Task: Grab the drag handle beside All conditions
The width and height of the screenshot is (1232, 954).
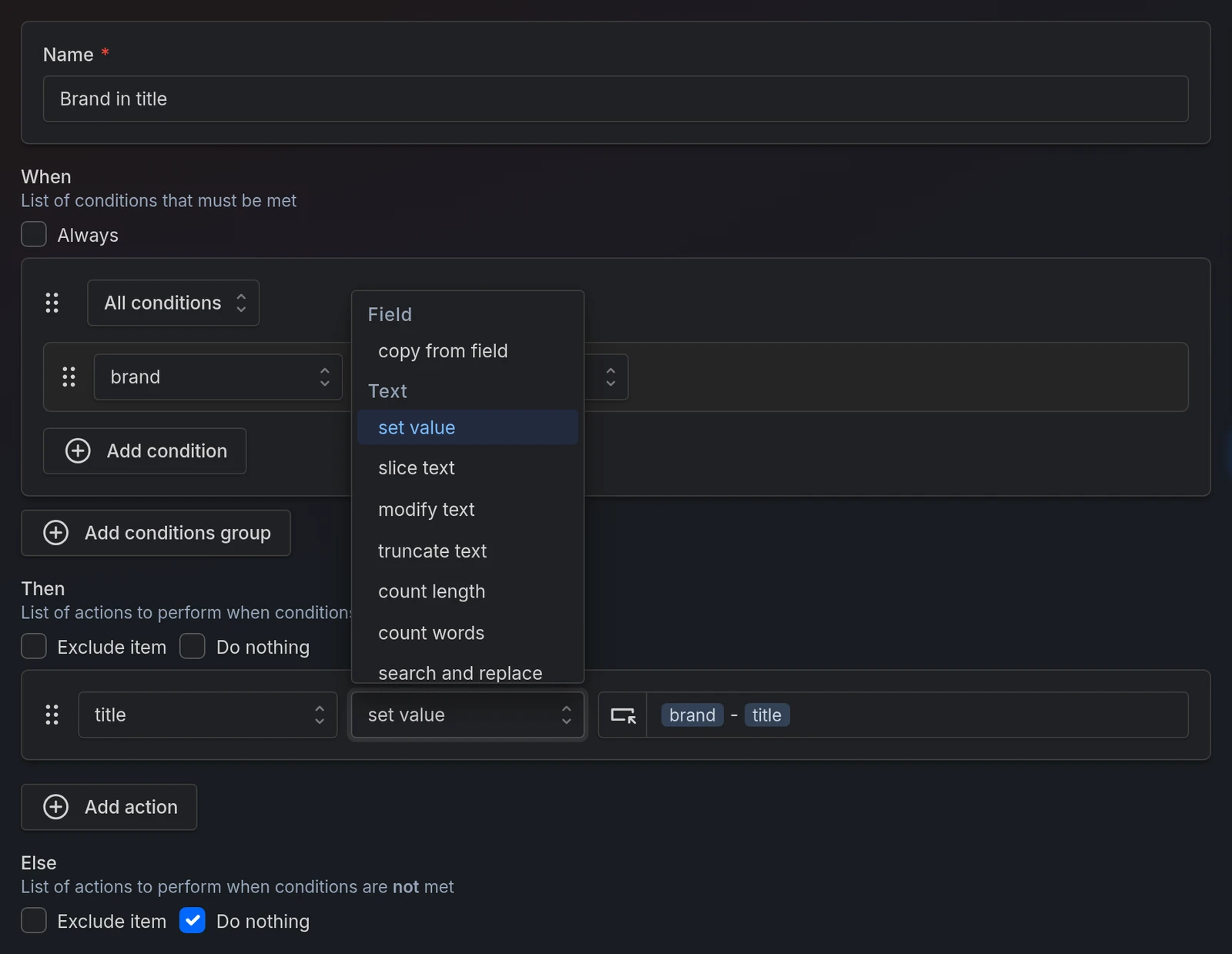Action: click(x=52, y=303)
